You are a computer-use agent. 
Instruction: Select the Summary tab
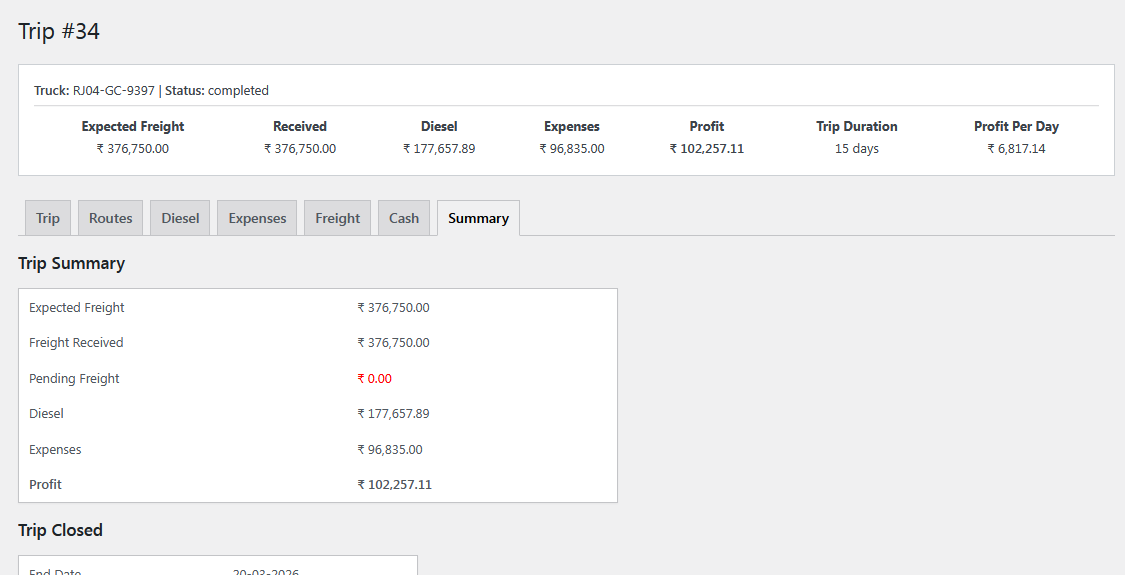click(478, 218)
